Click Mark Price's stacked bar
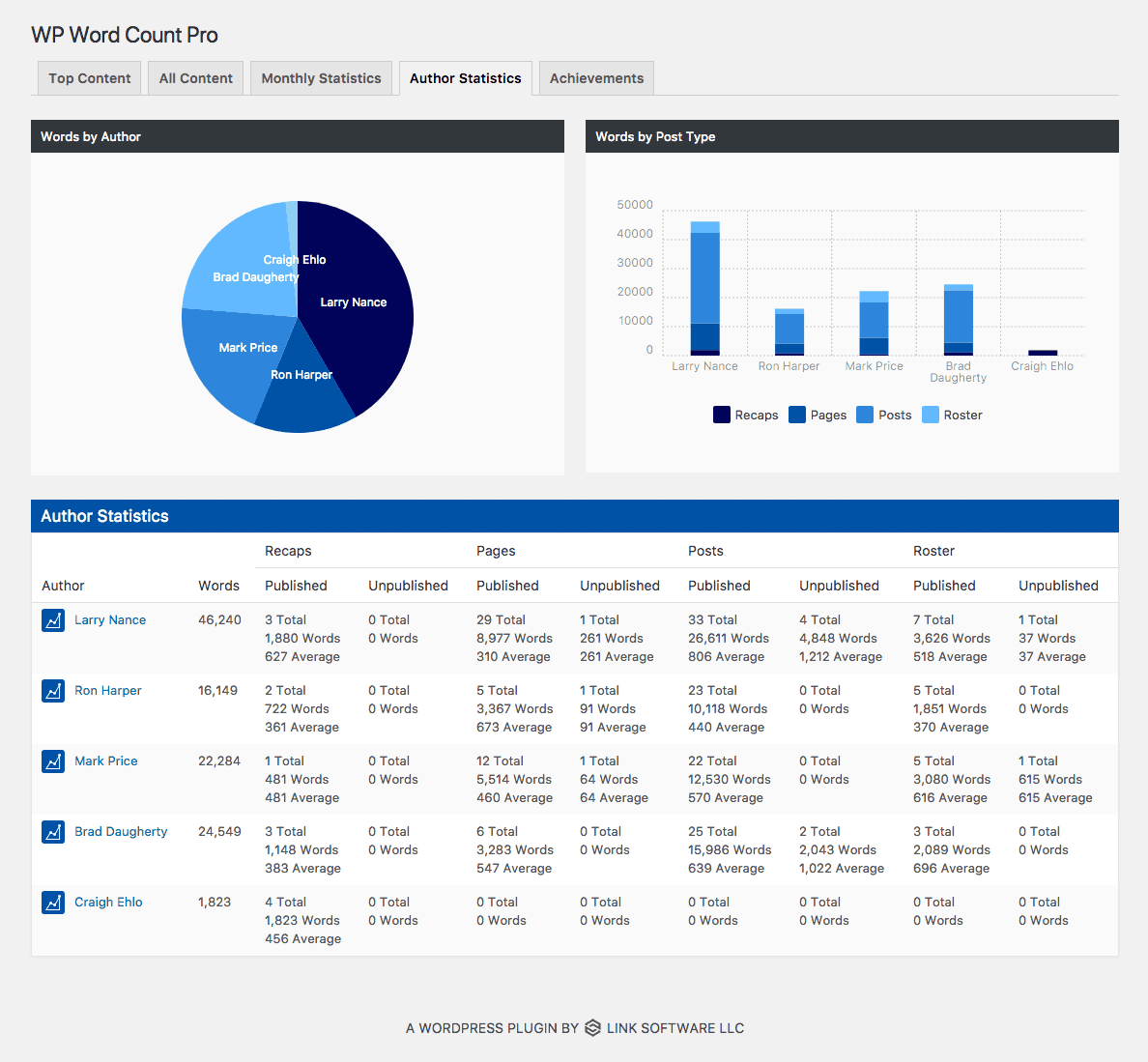 pos(874,324)
